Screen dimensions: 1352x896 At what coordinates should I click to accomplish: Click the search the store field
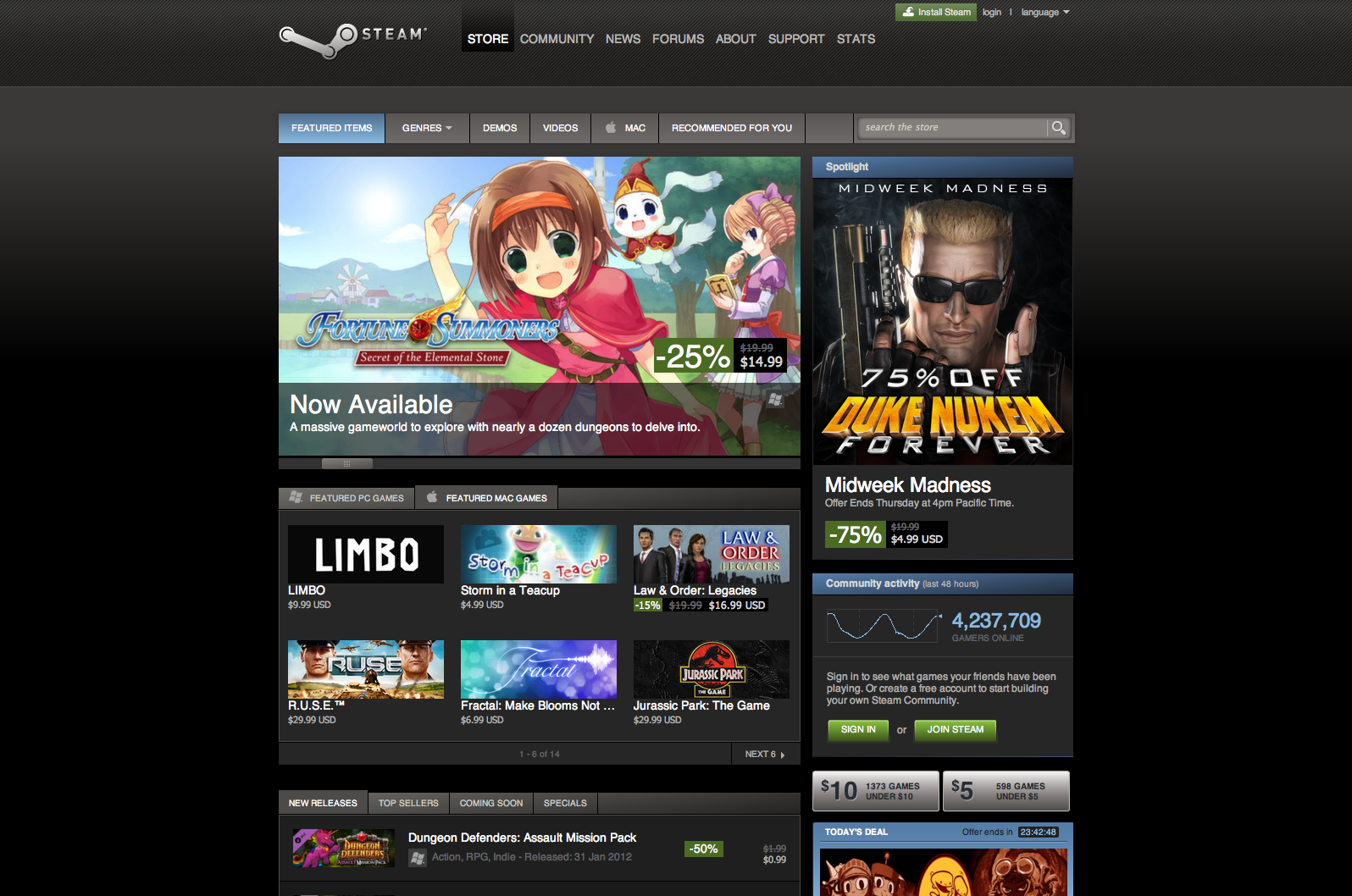(951, 128)
